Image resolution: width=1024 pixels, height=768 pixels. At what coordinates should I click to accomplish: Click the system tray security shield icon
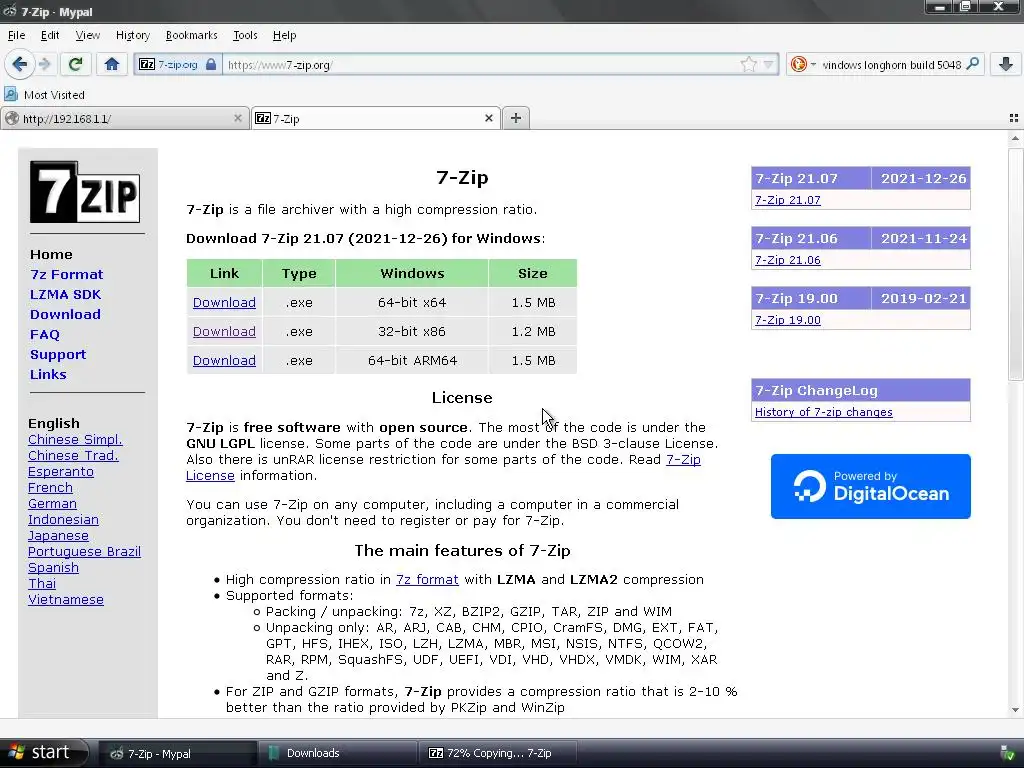(1008, 753)
